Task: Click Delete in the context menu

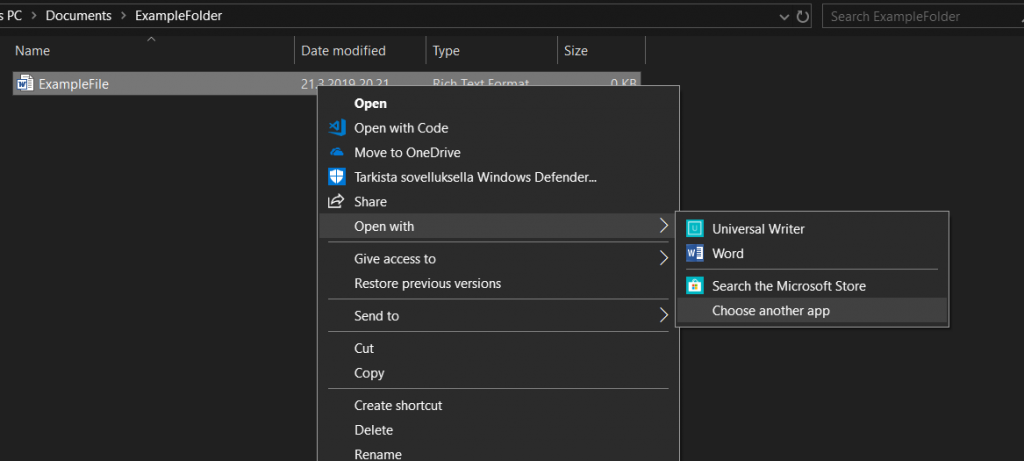Action: click(x=374, y=430)
